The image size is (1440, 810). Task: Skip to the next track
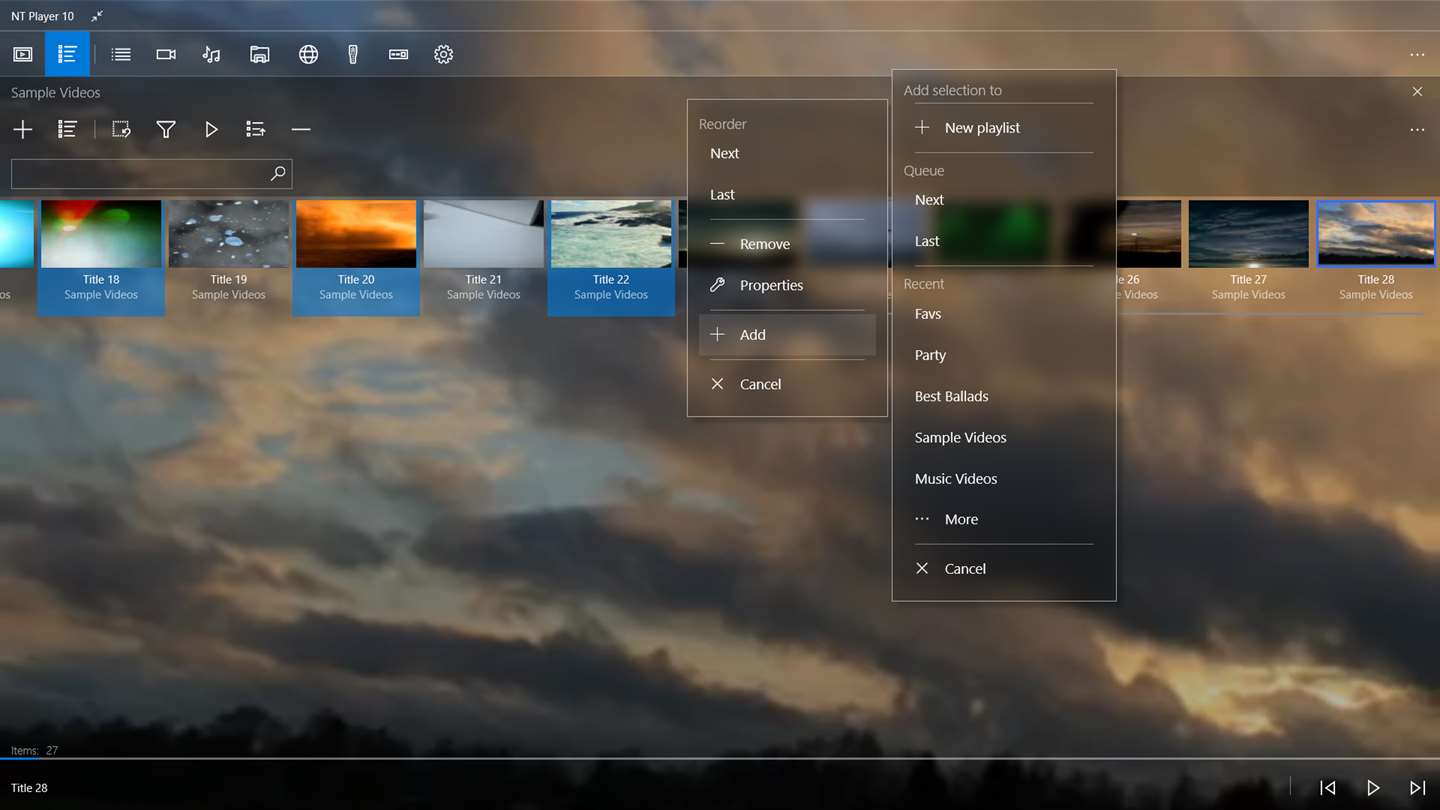tap(1417, 788)
